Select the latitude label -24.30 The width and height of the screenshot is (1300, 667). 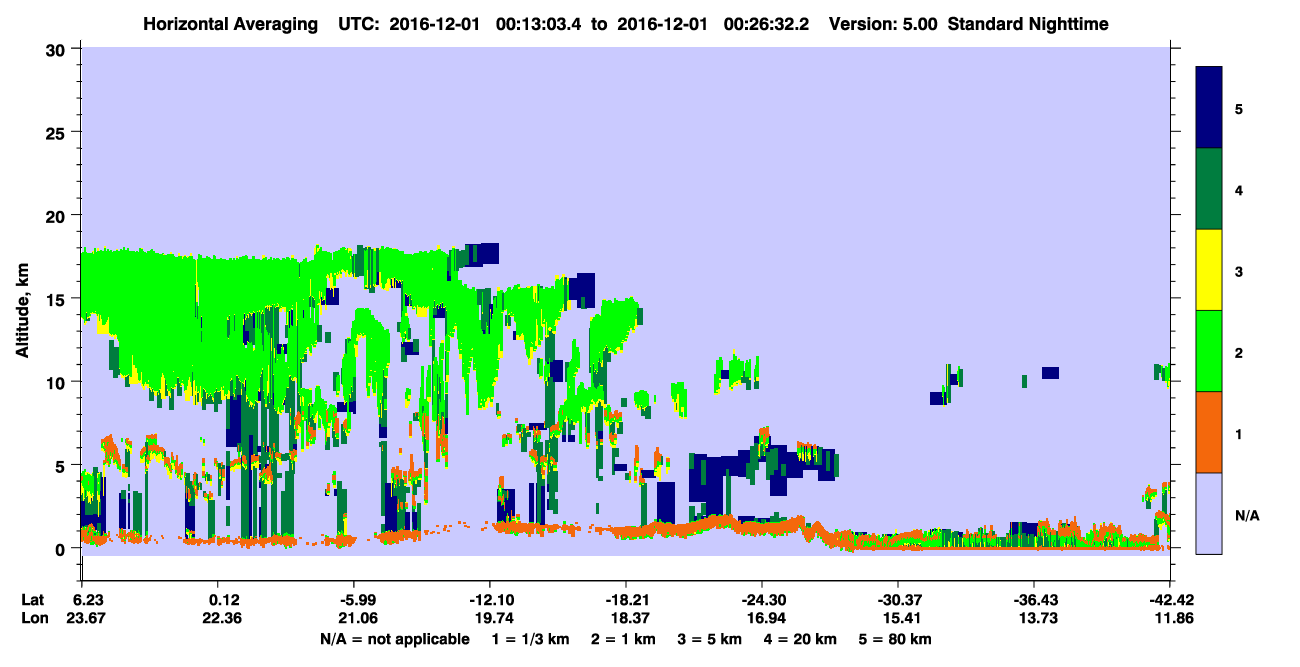pos(761,600)
